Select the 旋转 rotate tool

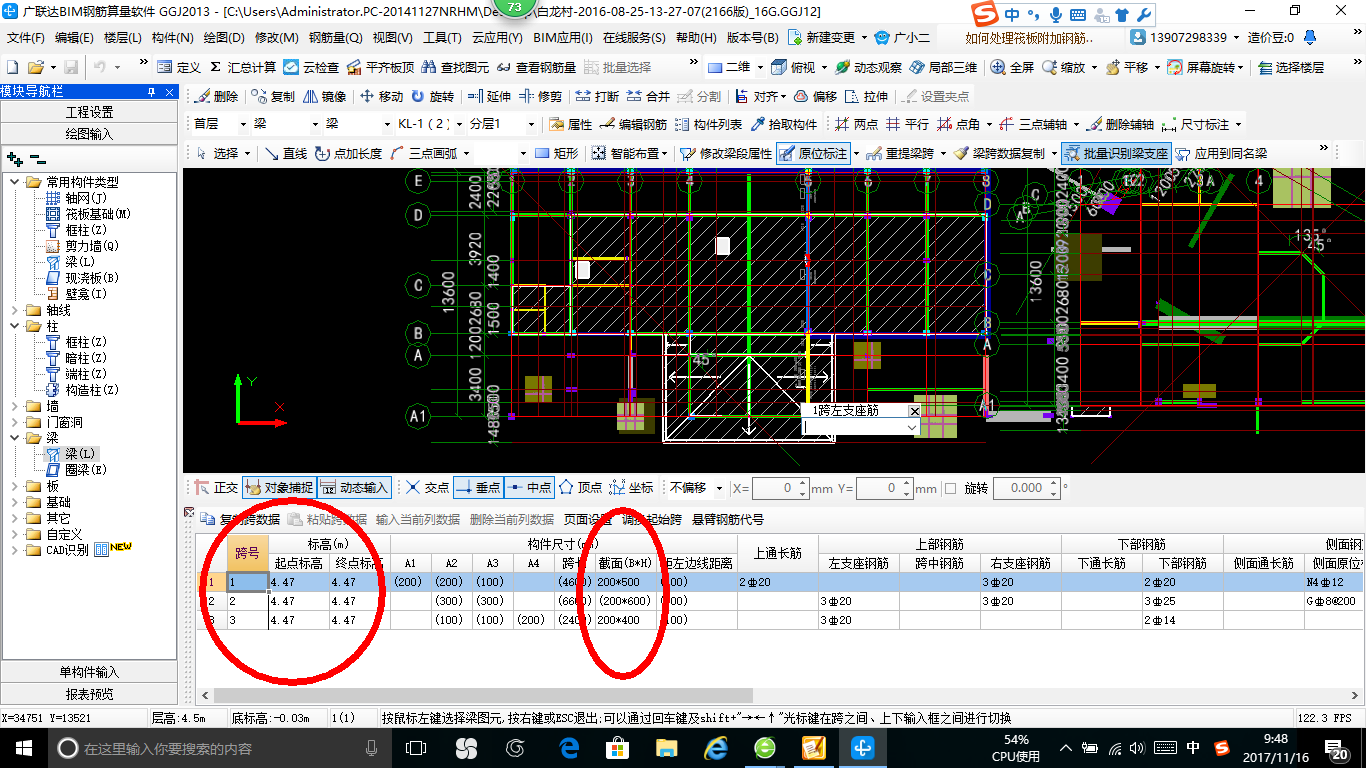click(x=432, y=97)
